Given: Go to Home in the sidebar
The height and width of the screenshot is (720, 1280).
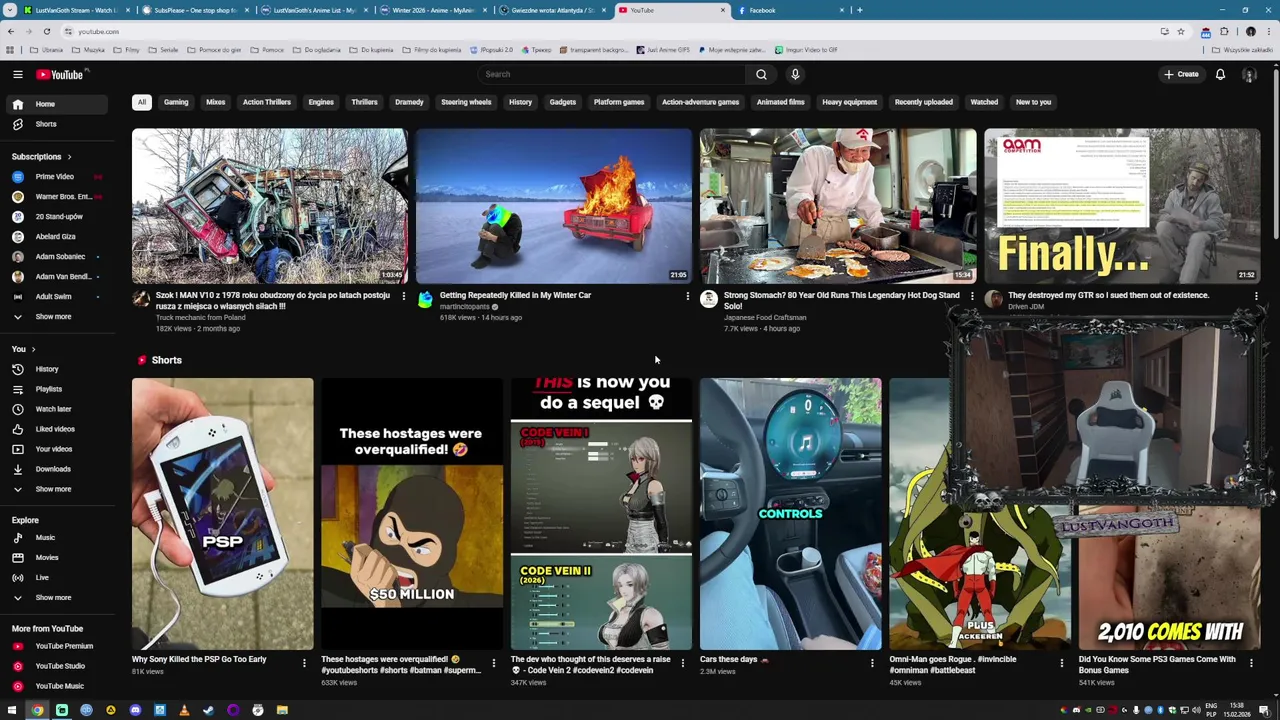Looking at the screenshot, I should pos(58,104).
